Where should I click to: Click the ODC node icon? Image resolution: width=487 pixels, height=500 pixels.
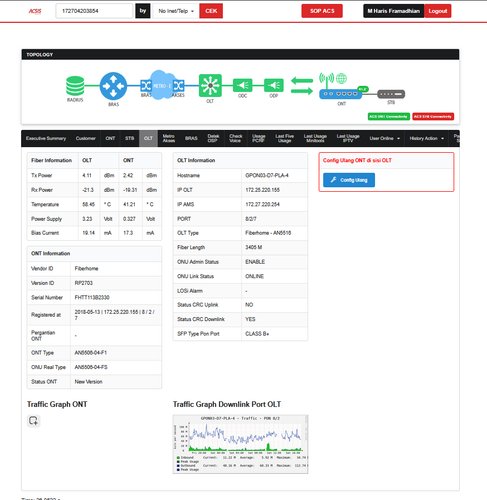click(x=242, y=85)
